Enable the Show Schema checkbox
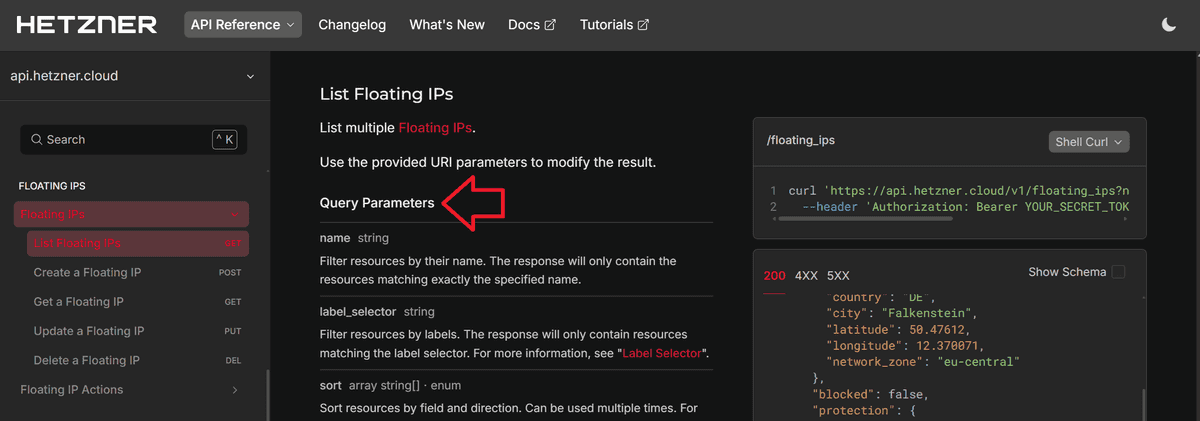1200x421 pixels. (1118, 272)
